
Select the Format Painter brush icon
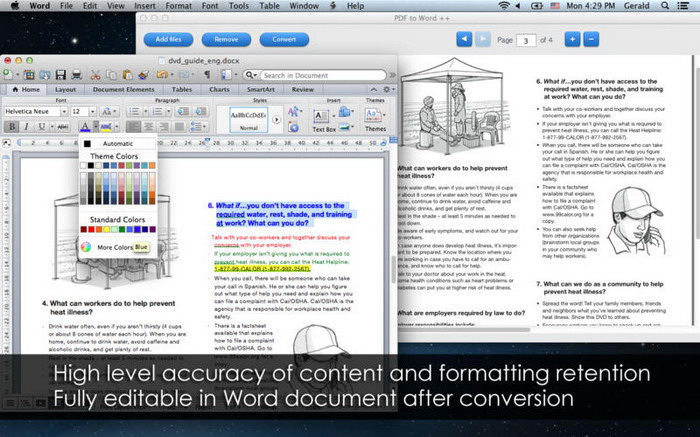coord(143,75)
